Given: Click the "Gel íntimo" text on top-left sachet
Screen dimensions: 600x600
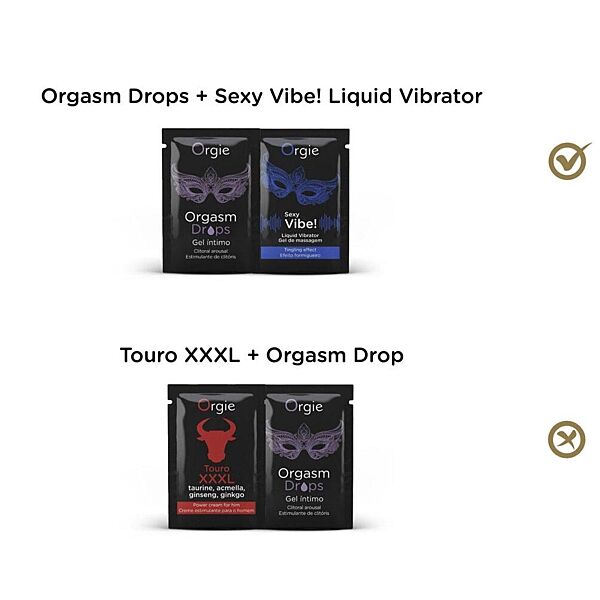Looking at the screenshot, I should point(211,242).
